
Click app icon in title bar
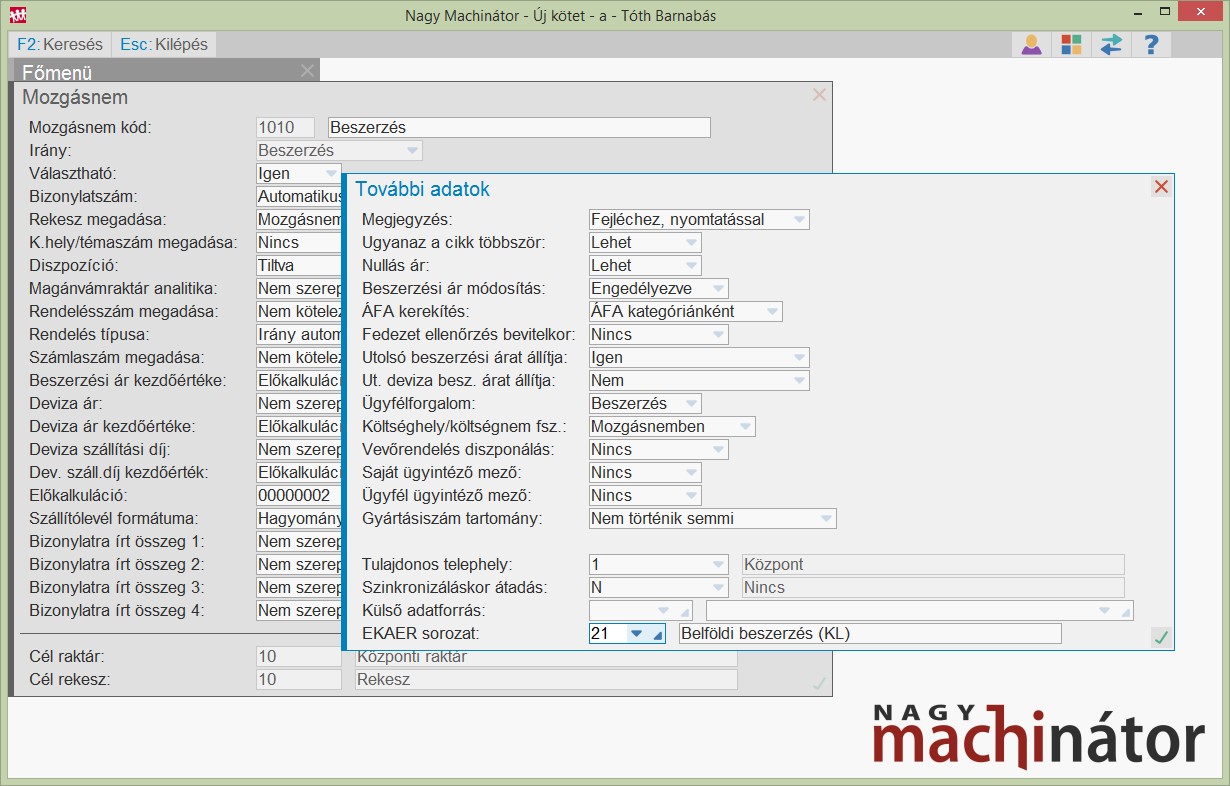18,15
